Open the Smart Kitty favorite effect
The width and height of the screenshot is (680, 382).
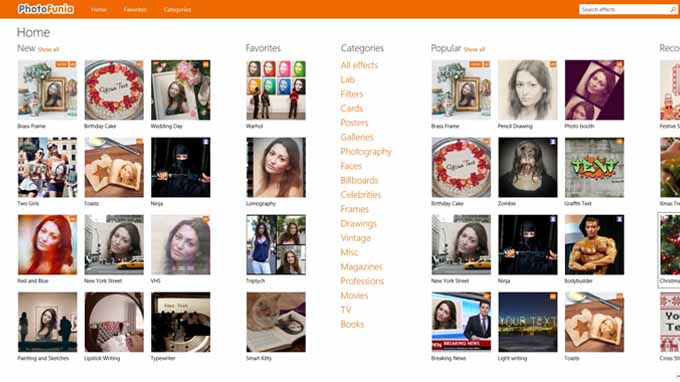click(x=276, y=322)
